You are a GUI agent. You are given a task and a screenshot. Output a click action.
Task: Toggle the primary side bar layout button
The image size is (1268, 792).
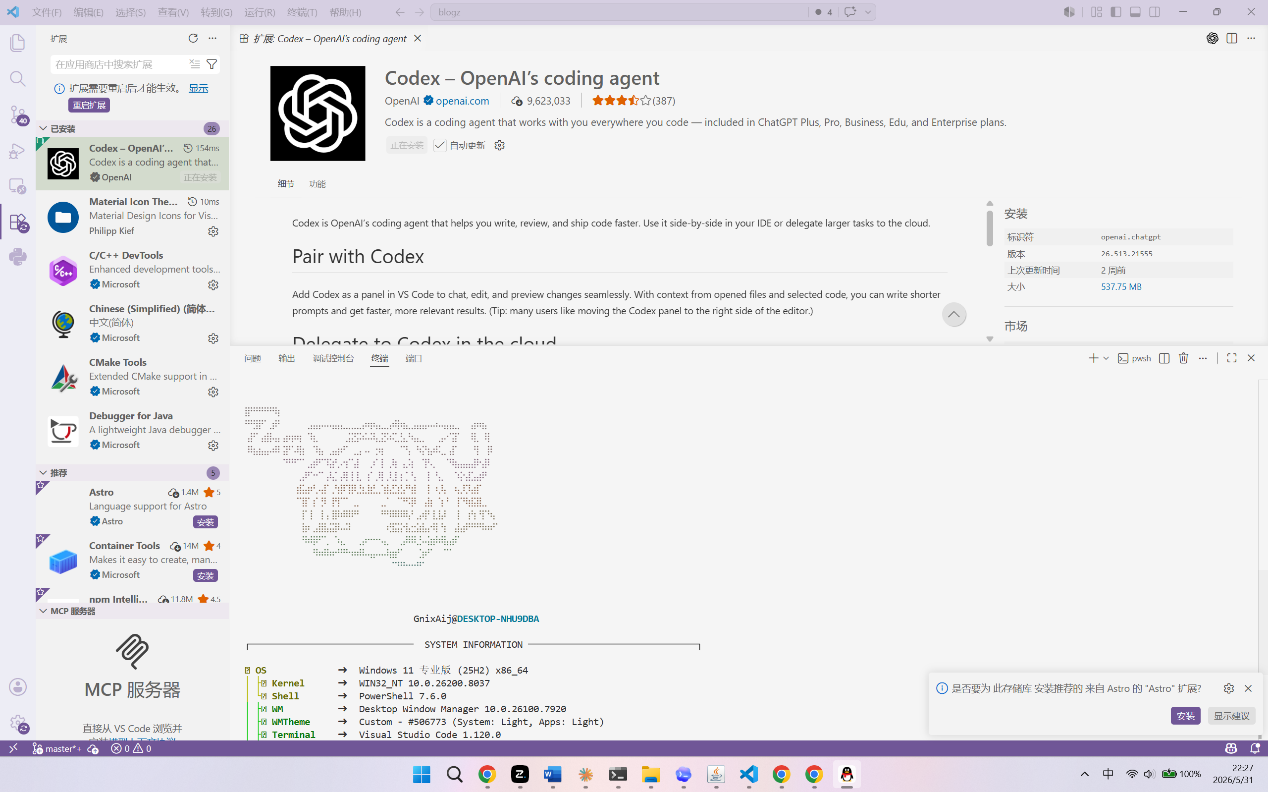pos(1114,12)
